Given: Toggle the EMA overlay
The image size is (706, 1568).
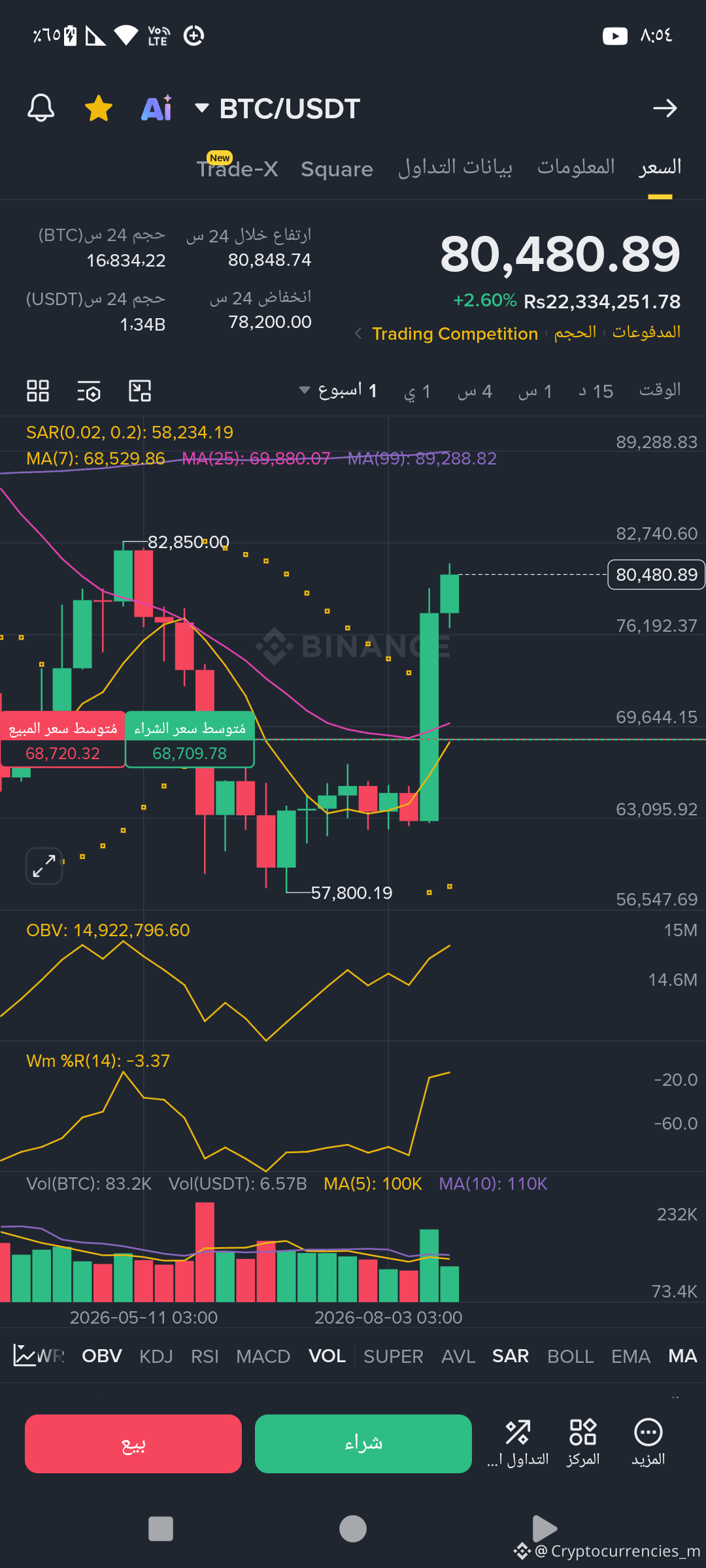Looking at the screenshot, I should (x=631, y=1356).
